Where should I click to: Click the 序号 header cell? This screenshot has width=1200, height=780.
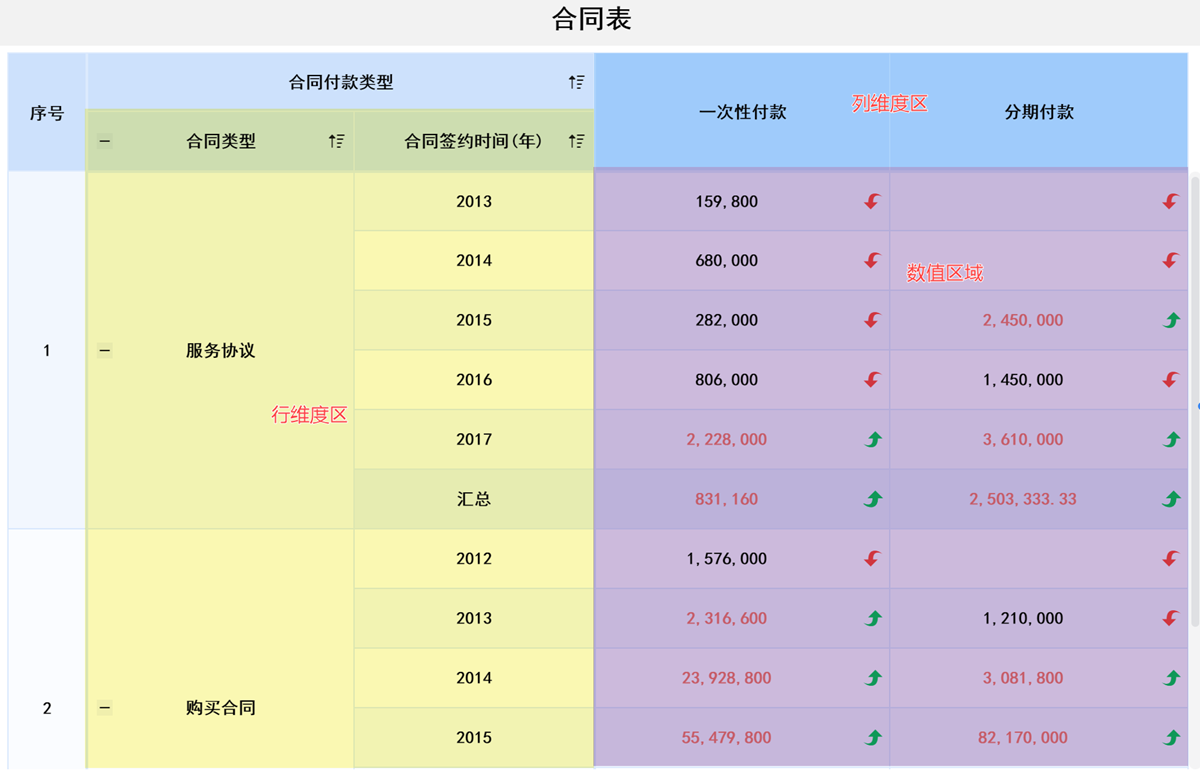click(x=47, y=112)
